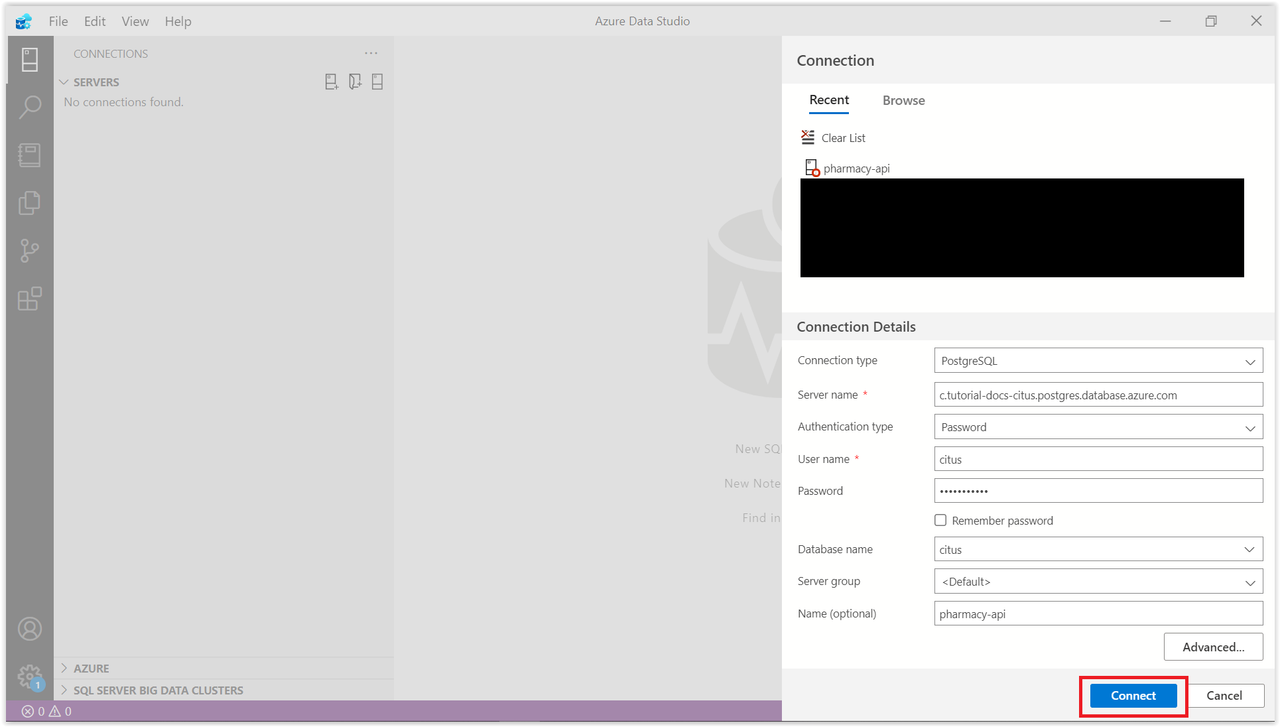Select the pharmacy-api recent connection

point(857,168)
